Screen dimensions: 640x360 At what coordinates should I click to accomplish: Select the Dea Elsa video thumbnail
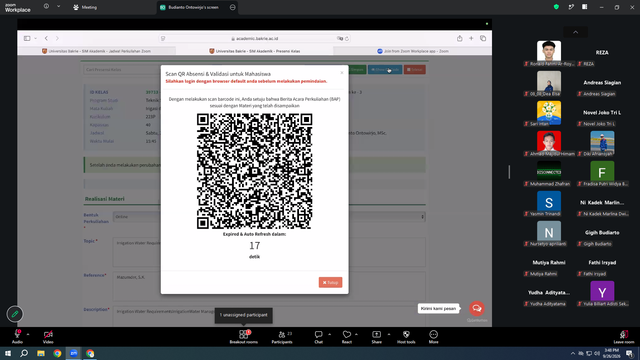point(549,81)
